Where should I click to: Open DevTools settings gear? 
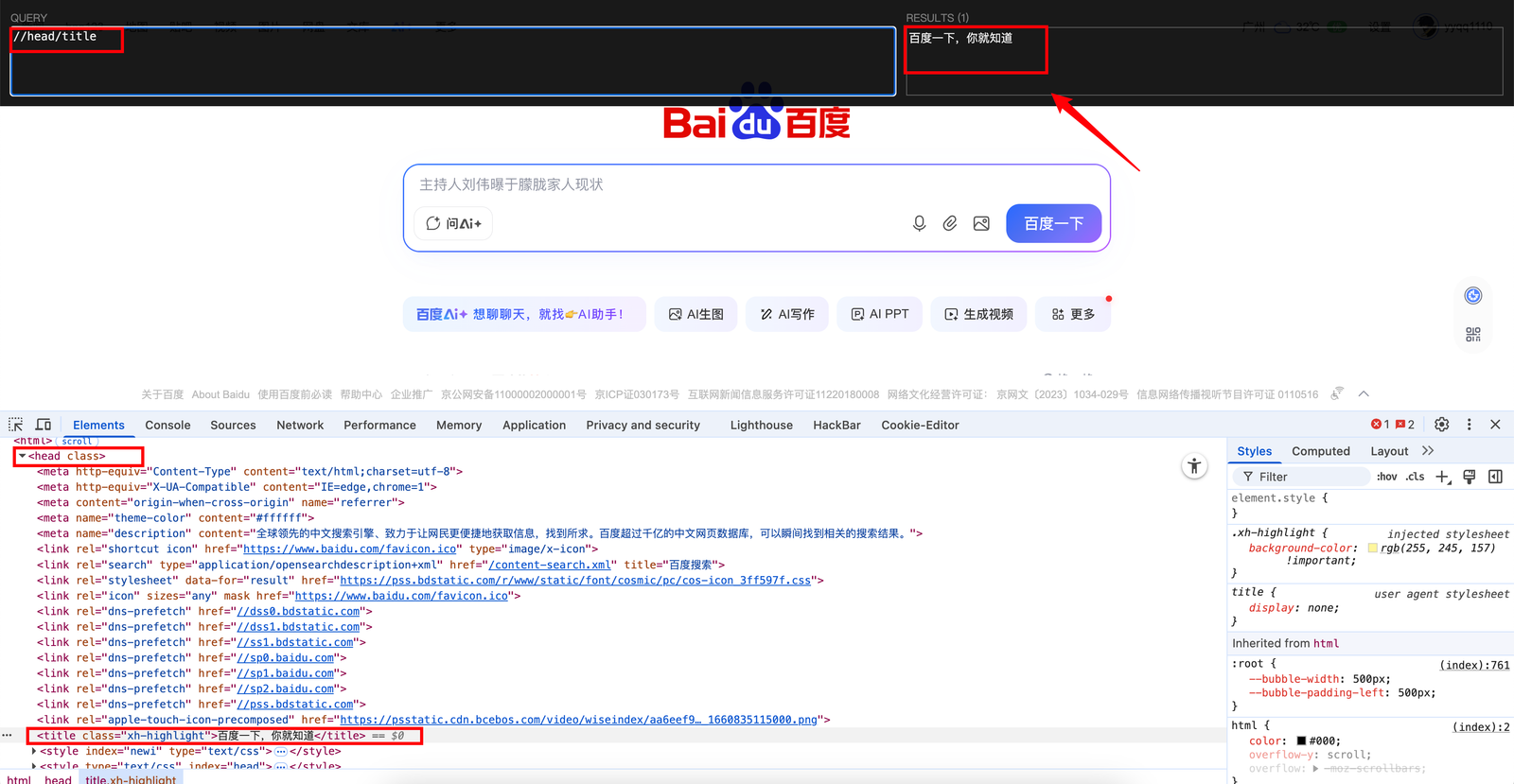pyautogui.click(x=1442, y=425)
